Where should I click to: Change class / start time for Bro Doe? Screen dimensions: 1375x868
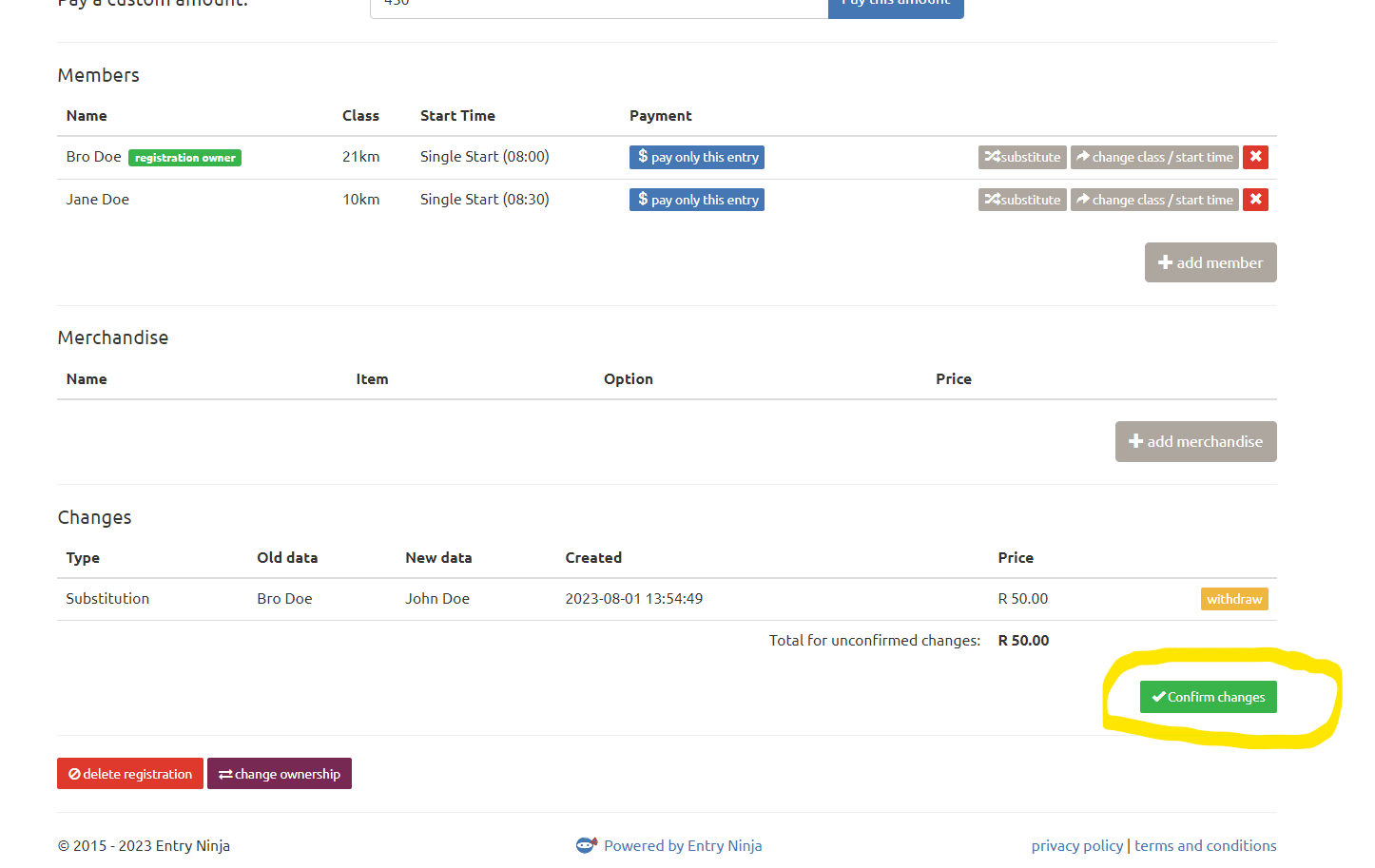pyautogui.click(x=1154, y=157)
